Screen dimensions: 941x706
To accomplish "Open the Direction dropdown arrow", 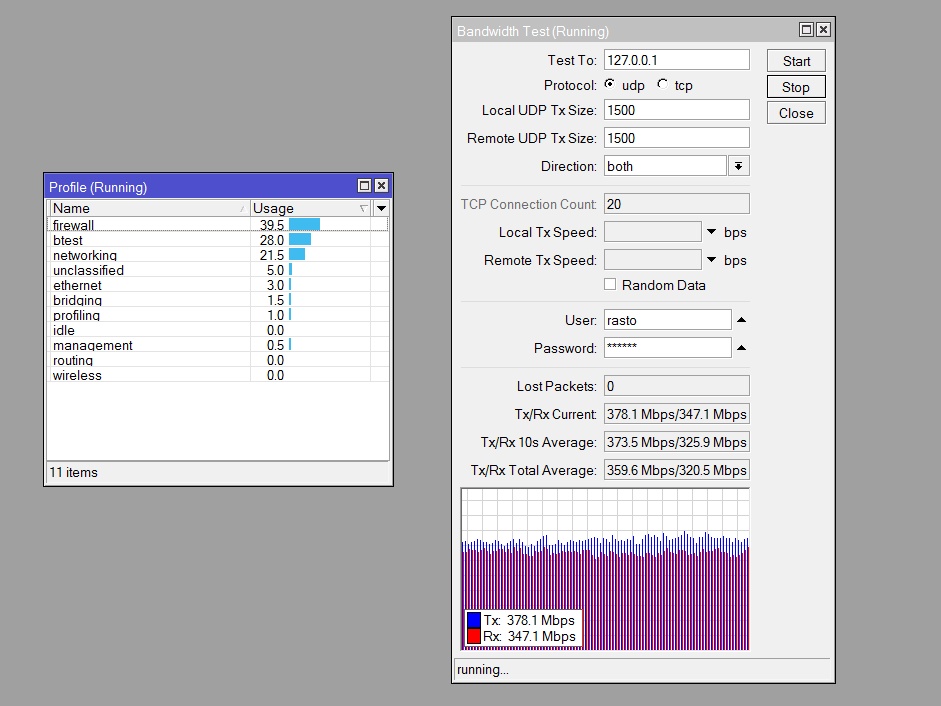I will 739,166.
